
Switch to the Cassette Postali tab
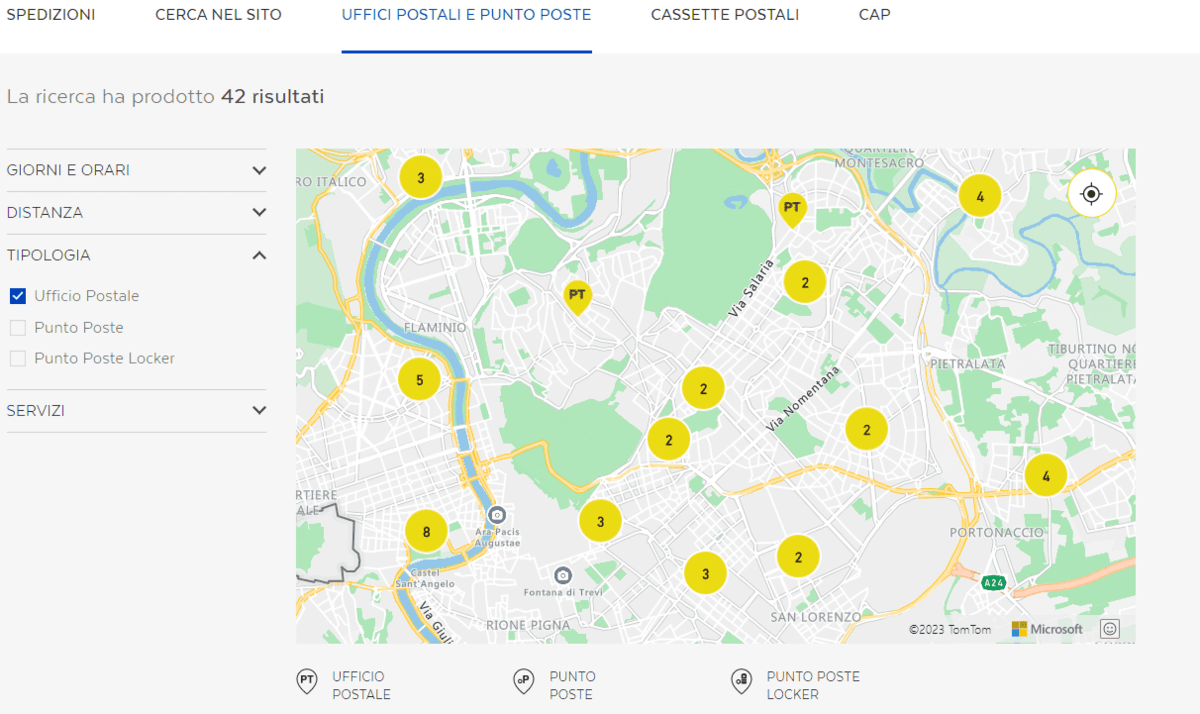tap(724, 15)
